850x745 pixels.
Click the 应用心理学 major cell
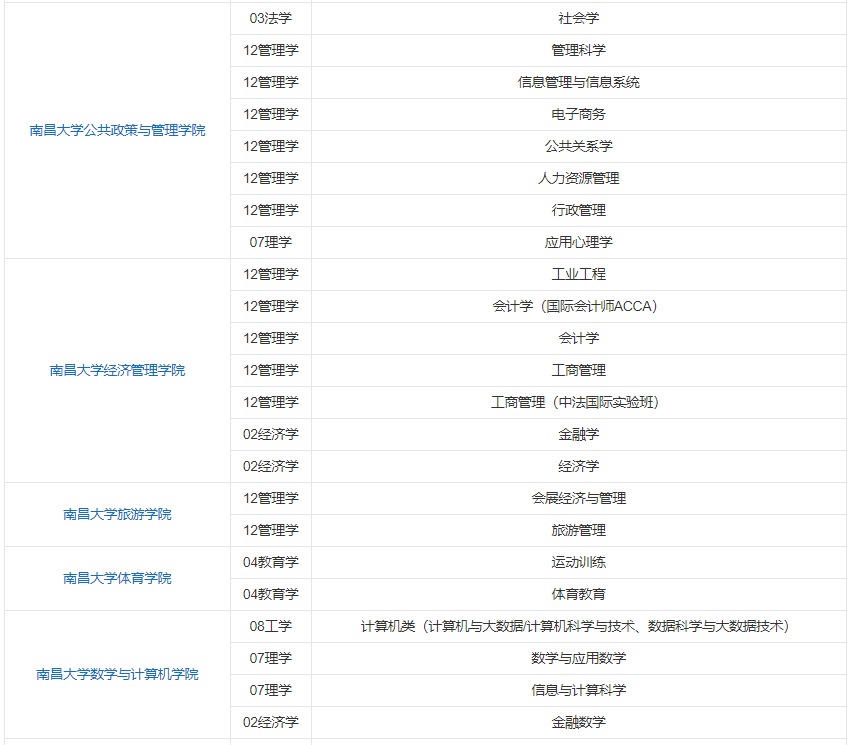tap(578, 242)
